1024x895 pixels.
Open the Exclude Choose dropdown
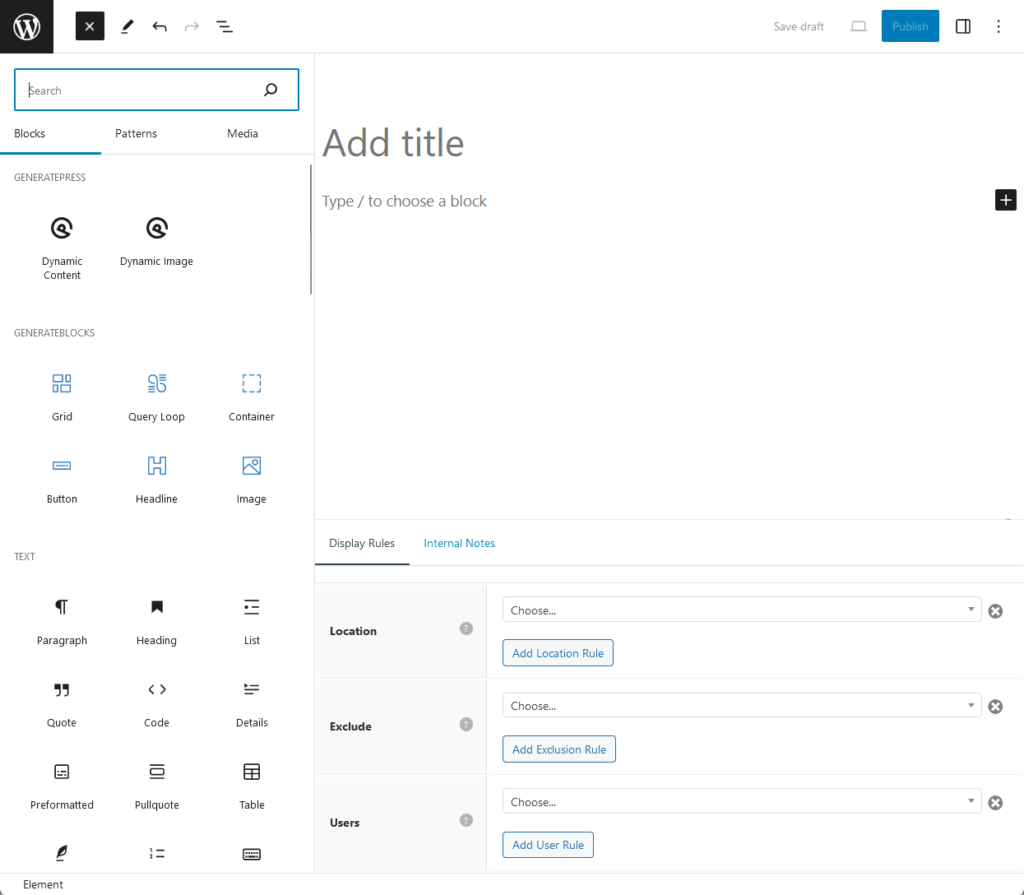741,705
